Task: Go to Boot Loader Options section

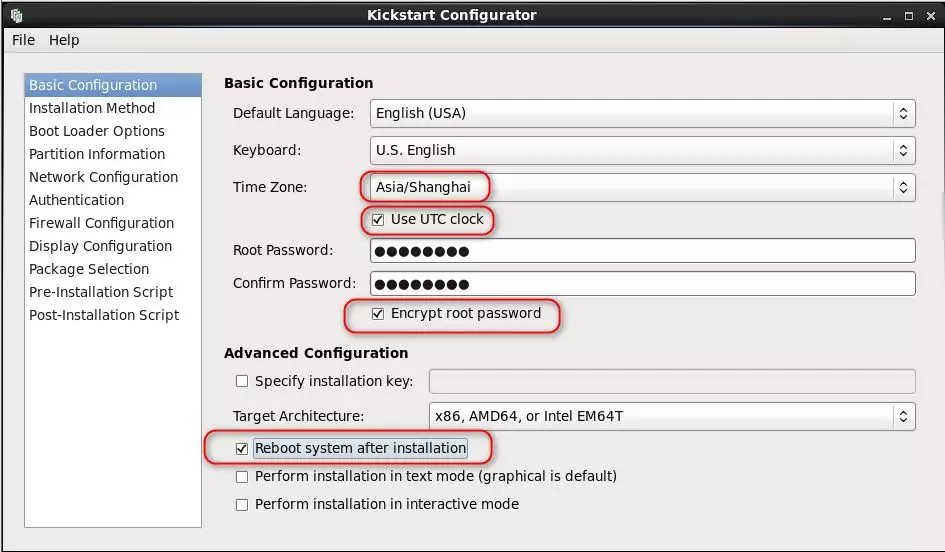Action: pyautogui.click(x=97, y=131)
